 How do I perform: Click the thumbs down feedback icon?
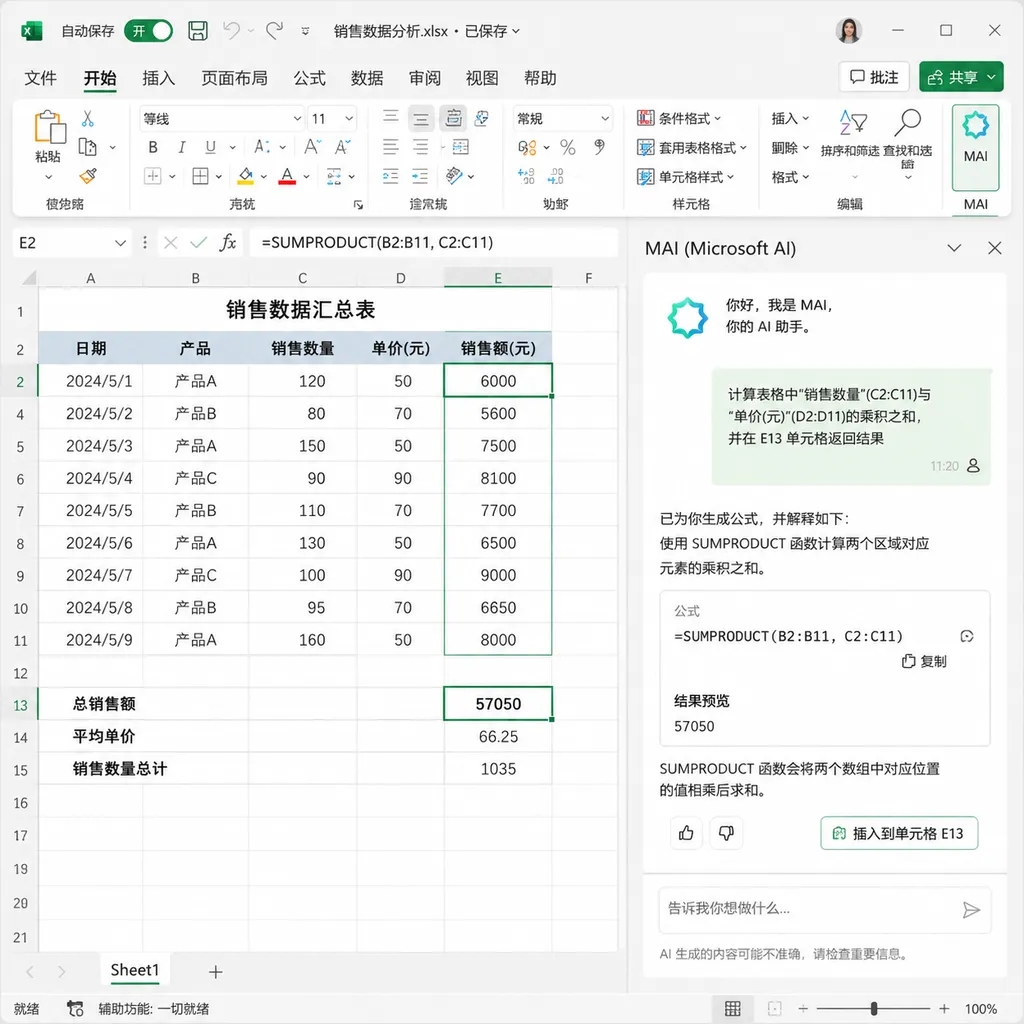(726, 833)
